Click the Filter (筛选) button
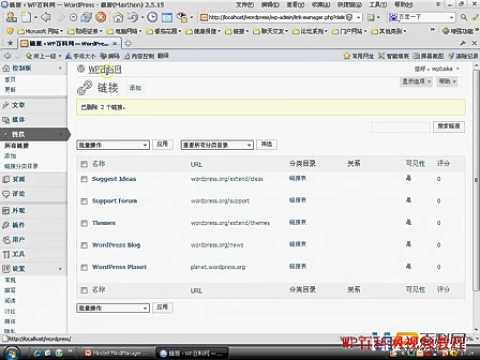Image resolution: width=480 pixels, height=360 pixels. point(266,144)
